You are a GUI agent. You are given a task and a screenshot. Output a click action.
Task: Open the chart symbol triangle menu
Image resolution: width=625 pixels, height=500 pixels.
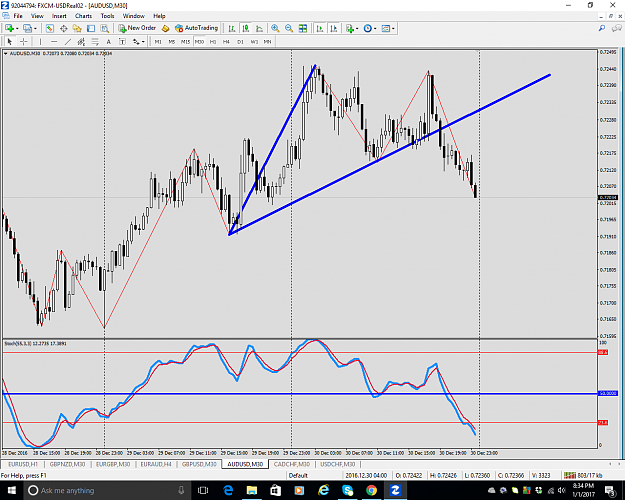(6, 53)
